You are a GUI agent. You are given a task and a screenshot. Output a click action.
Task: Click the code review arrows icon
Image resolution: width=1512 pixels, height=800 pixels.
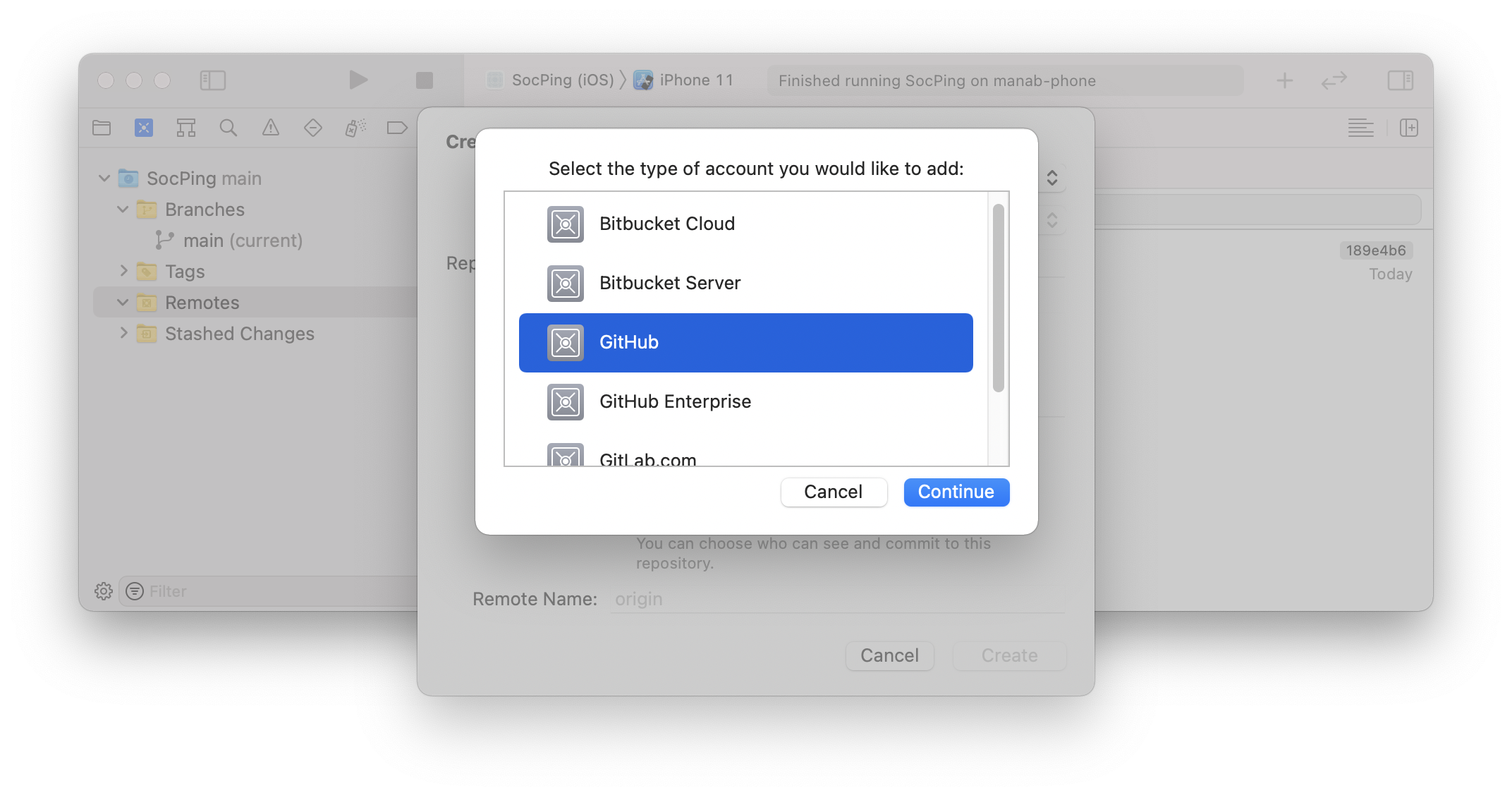point(1334,80)
